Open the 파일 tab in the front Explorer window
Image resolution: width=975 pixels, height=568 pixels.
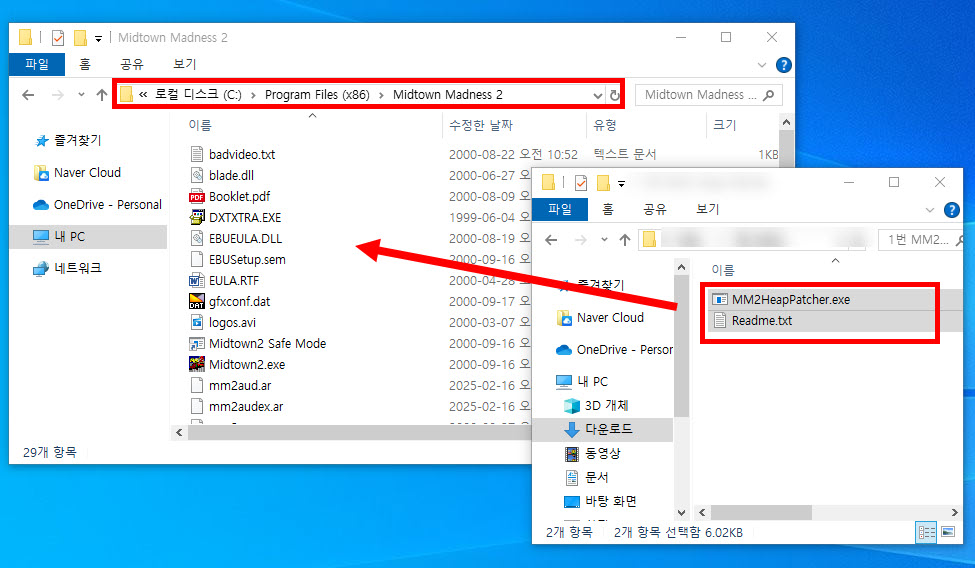pos(560,209)
